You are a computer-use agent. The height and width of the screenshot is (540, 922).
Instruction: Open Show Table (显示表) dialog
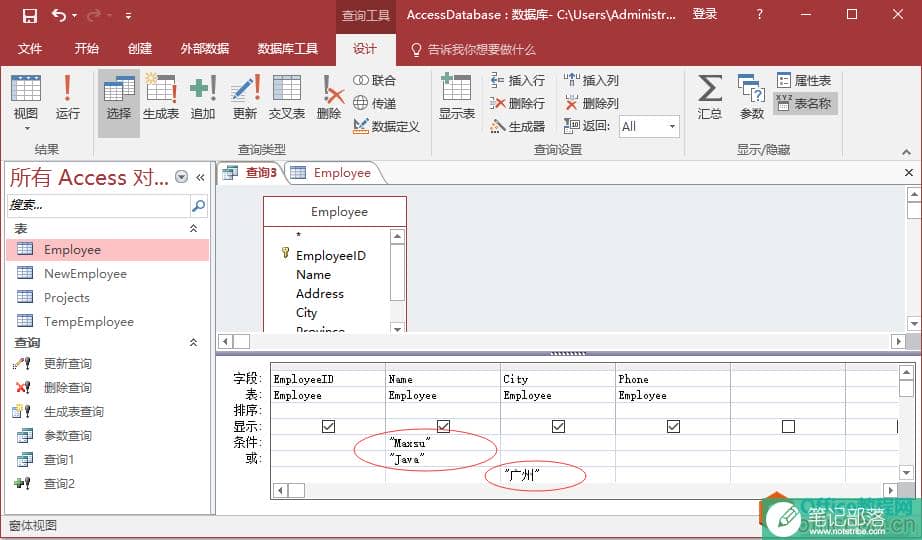[457, 97]
